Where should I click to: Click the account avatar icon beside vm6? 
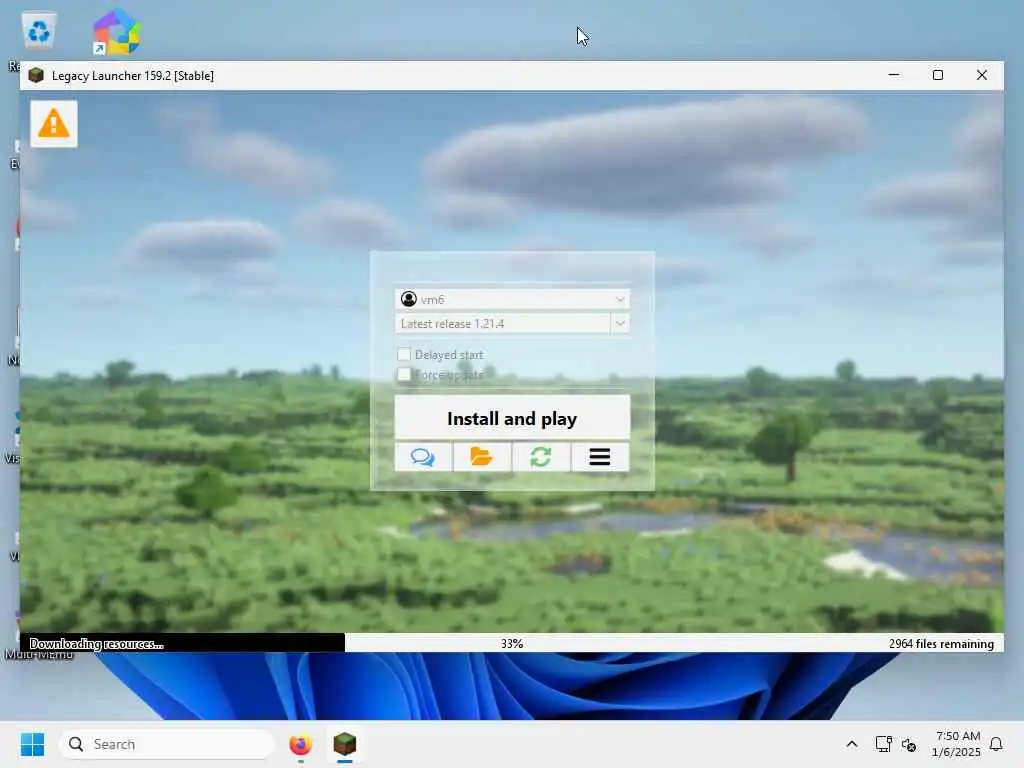409,299
